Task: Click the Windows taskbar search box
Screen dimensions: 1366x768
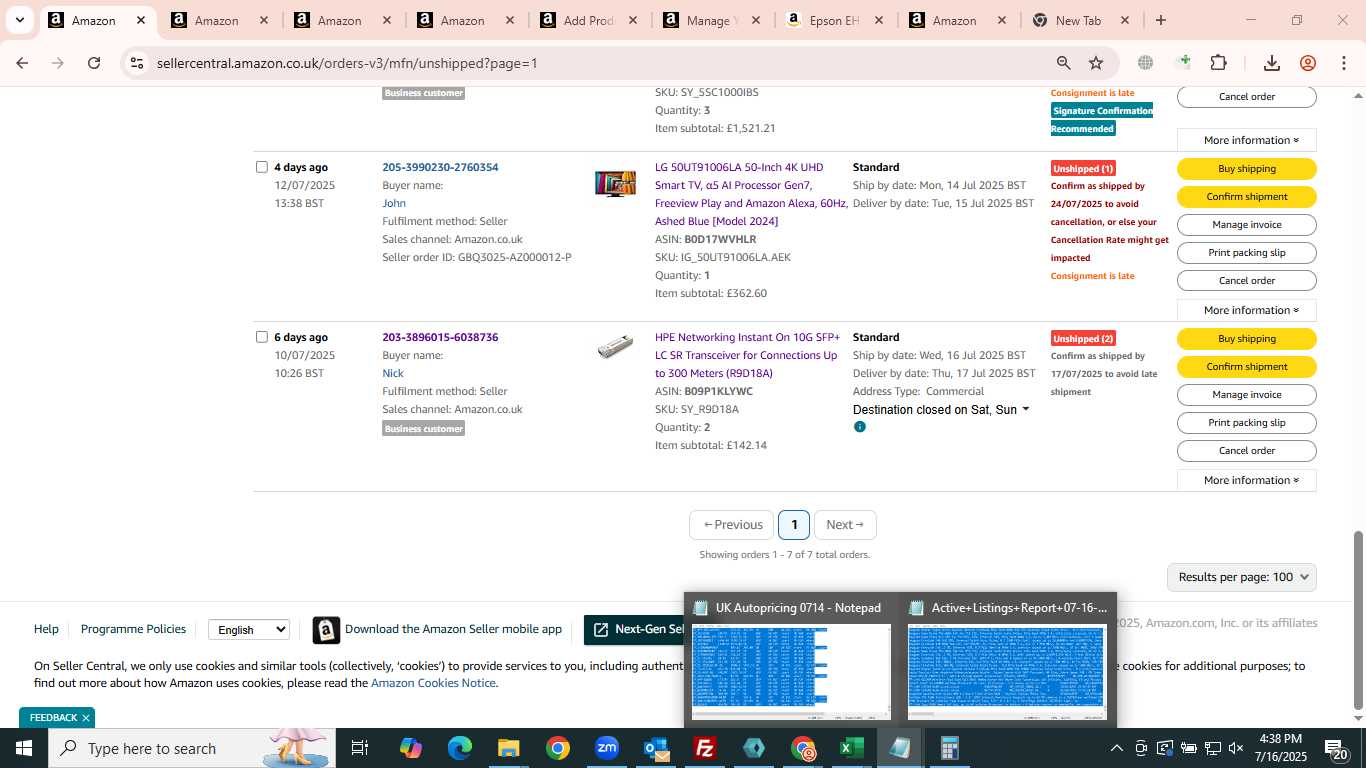Action: pos(190,748)
